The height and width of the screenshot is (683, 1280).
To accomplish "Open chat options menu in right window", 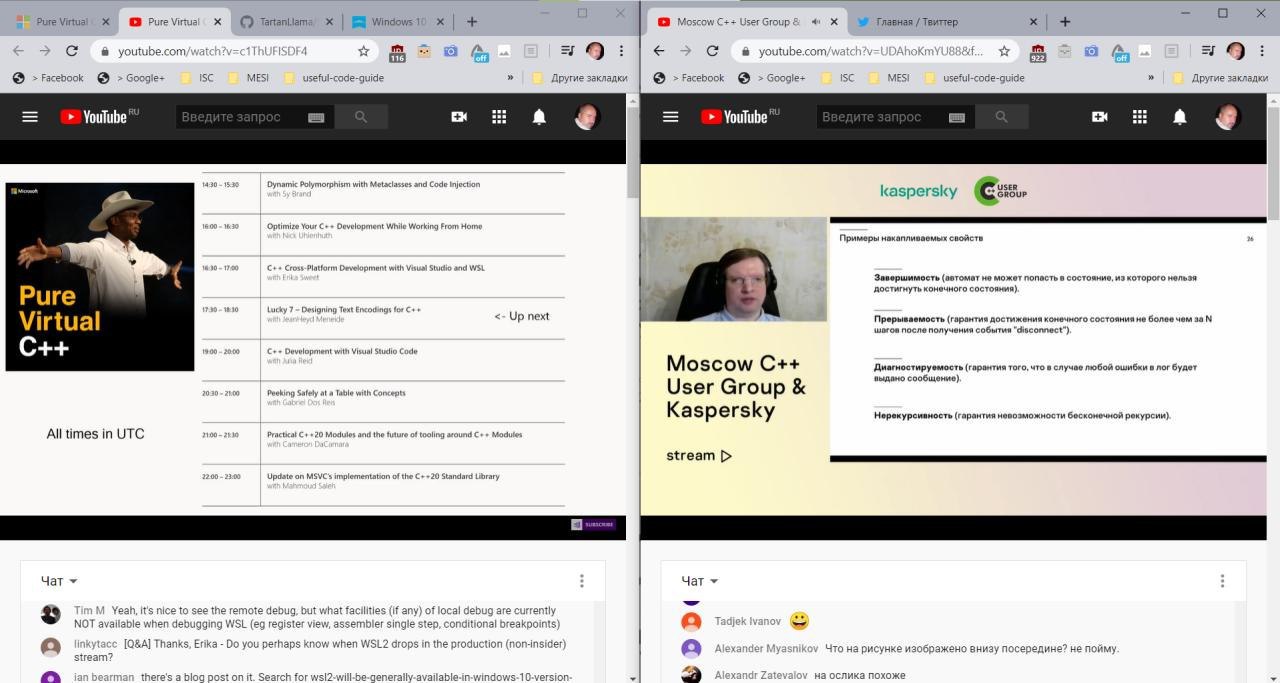I will click(1222, 581).
